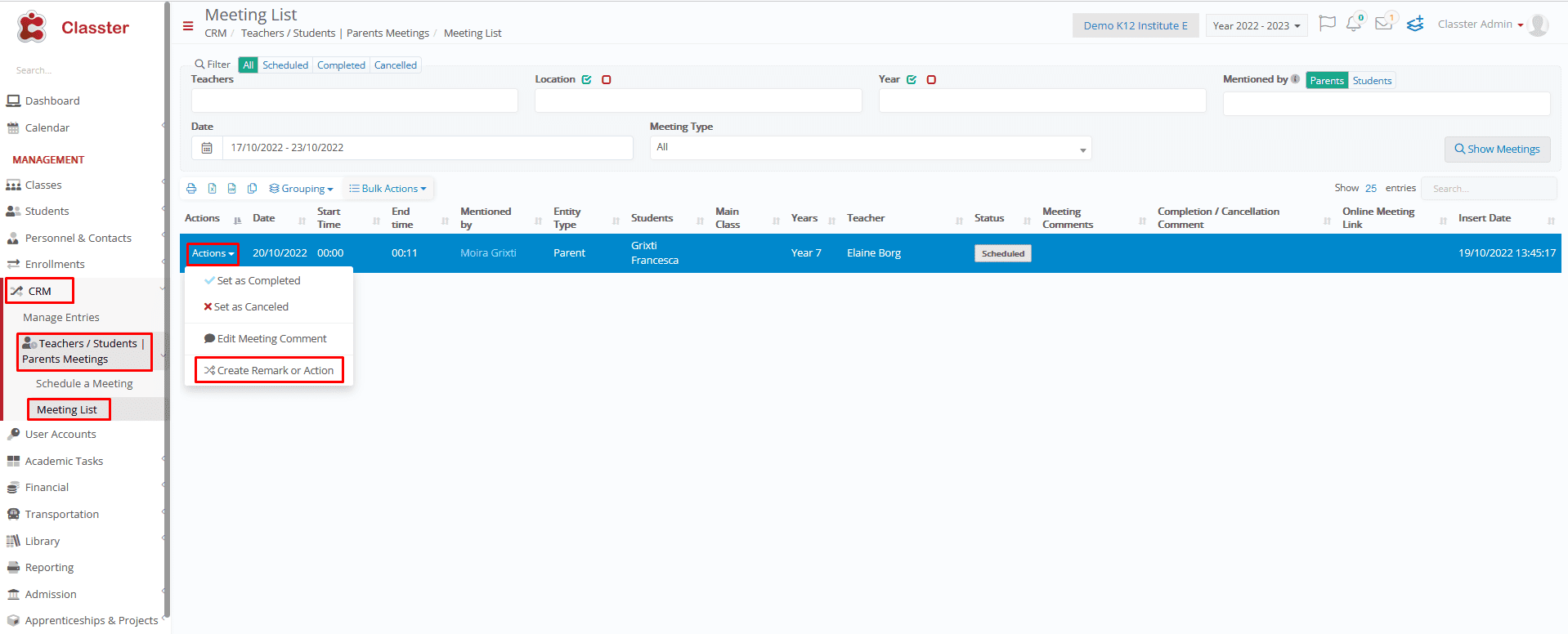Click the user avatar icon

[1538, 25]
